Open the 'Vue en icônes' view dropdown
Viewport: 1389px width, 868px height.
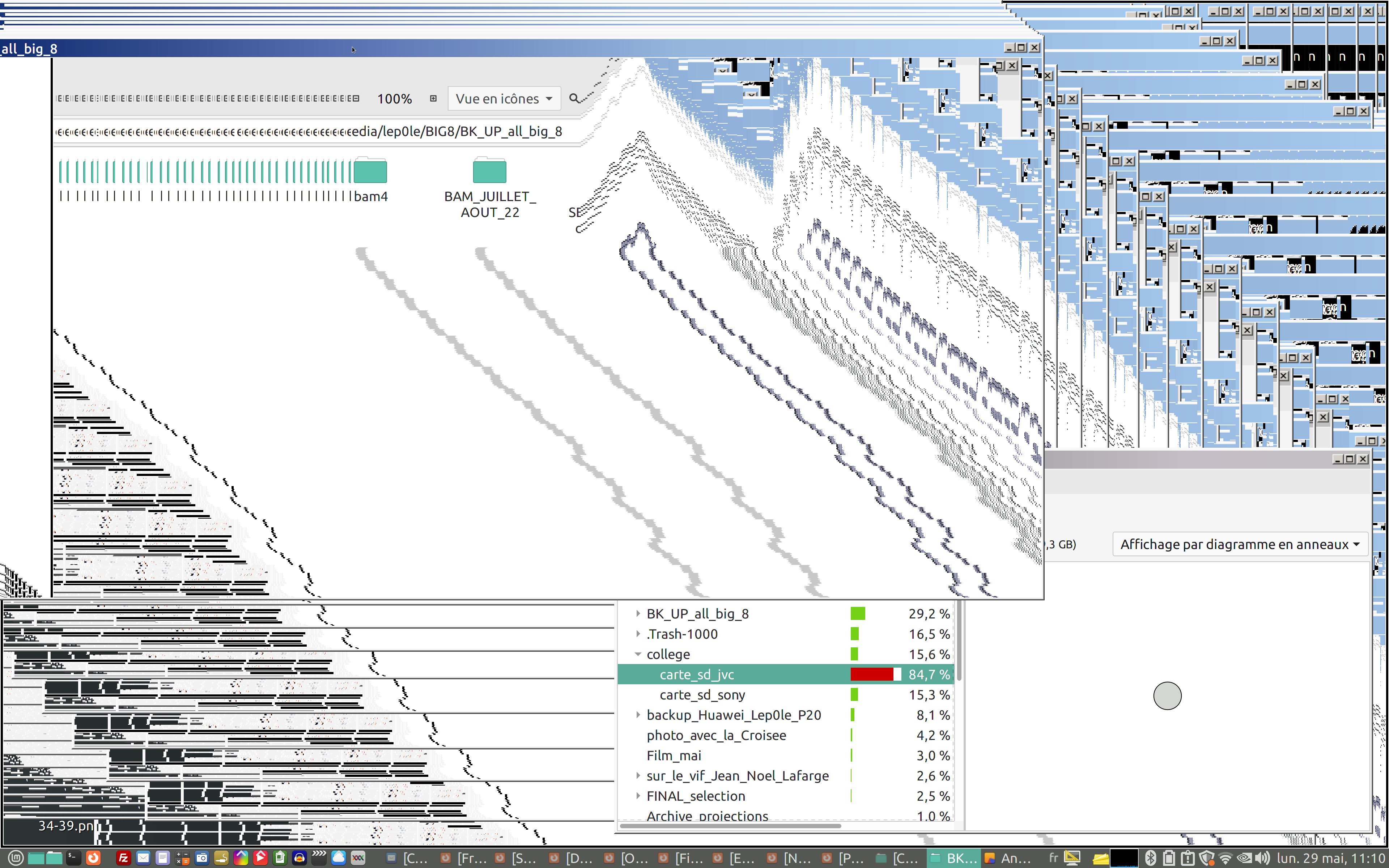[504, 99]
